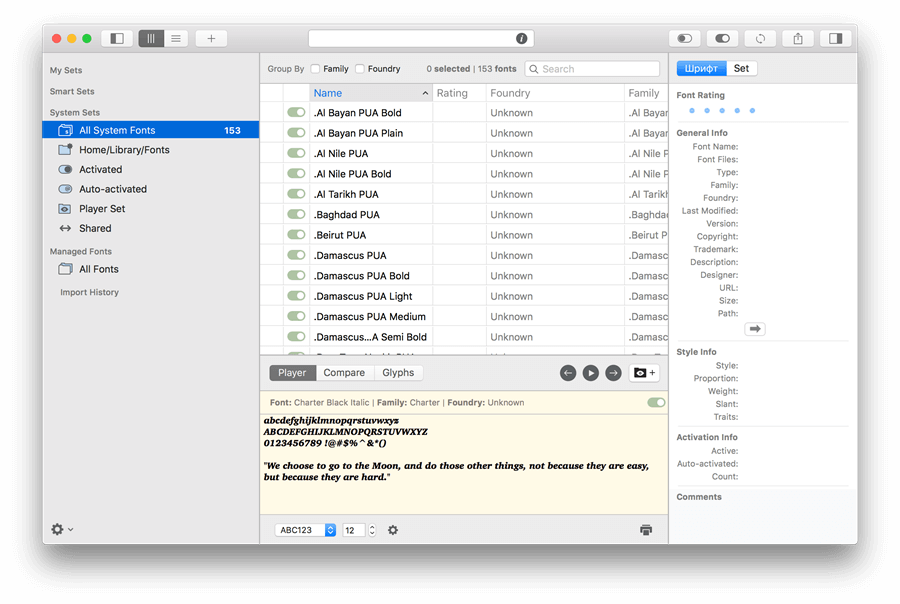This screenshot has height=604, width=900.
Task: Sort by the Rating column header
Action: (459, 93)
